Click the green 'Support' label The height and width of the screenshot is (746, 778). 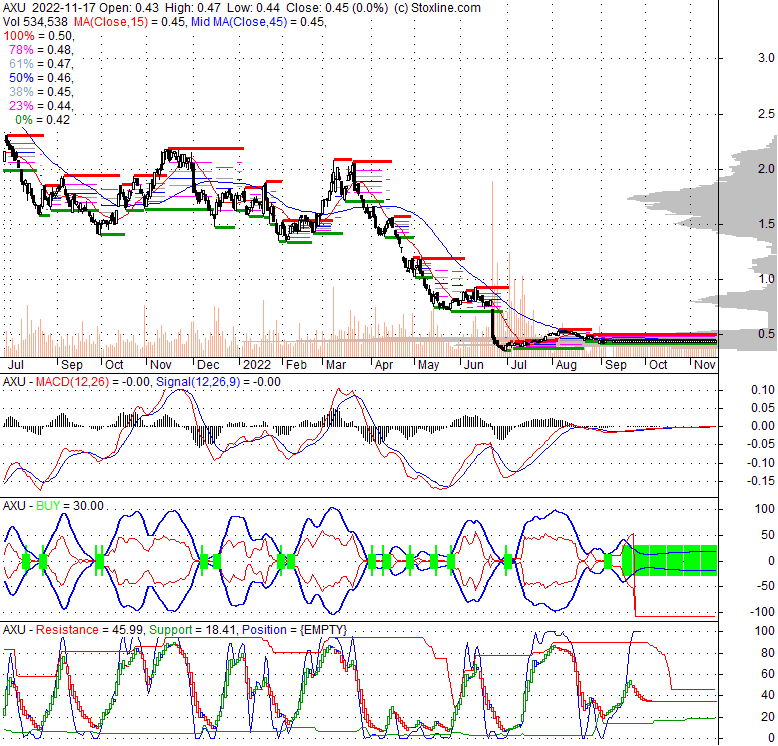point(170,630)
